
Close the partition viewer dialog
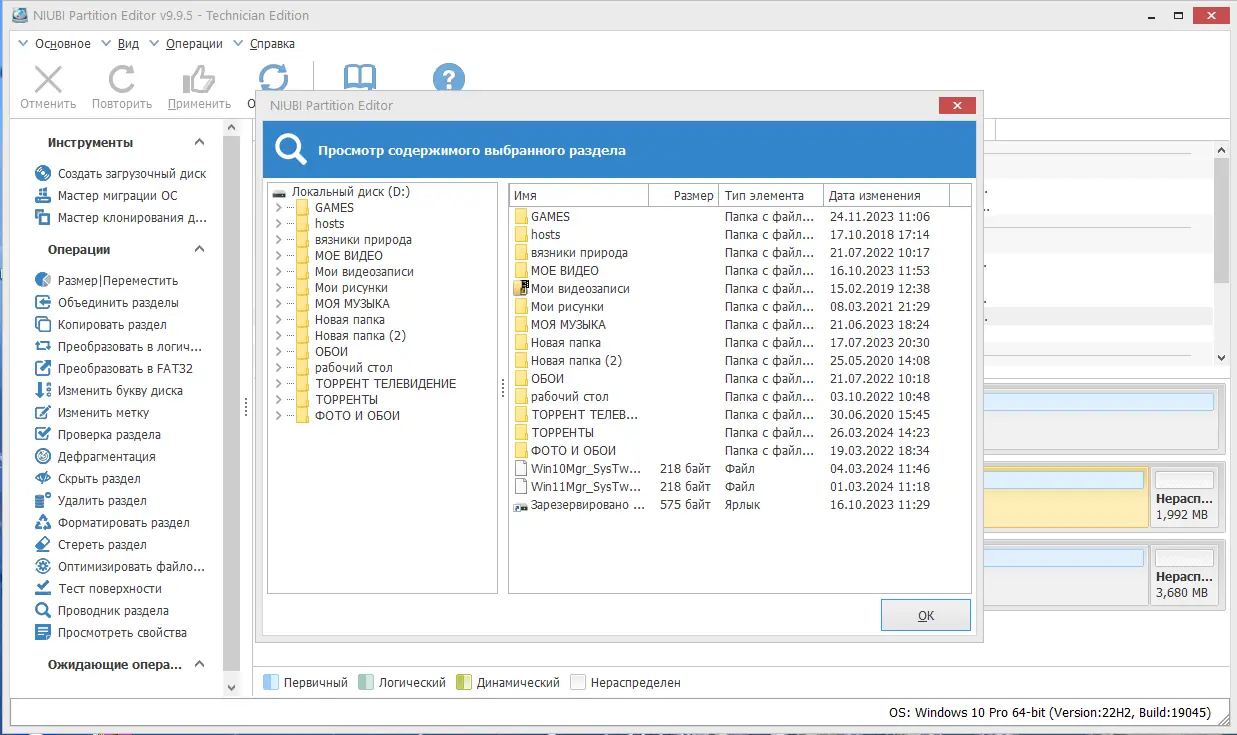coord(957,105)
